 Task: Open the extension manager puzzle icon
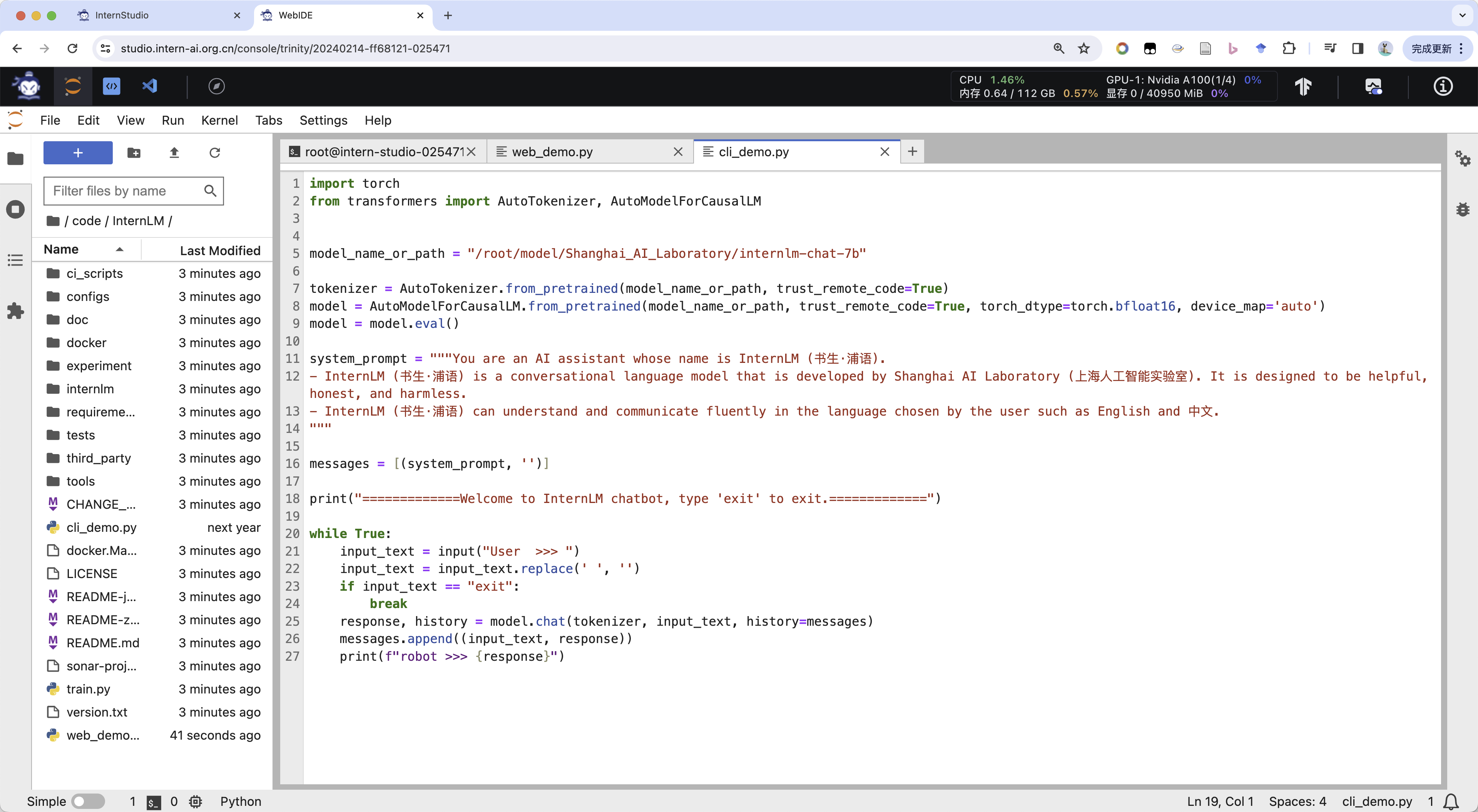click(15, 311)
